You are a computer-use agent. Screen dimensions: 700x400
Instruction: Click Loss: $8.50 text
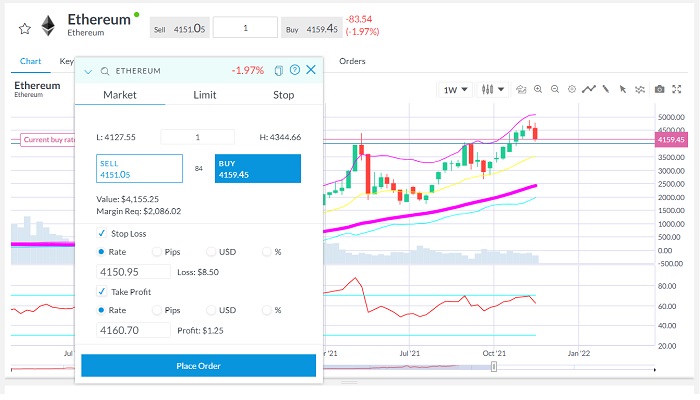(x=198, y=272)
